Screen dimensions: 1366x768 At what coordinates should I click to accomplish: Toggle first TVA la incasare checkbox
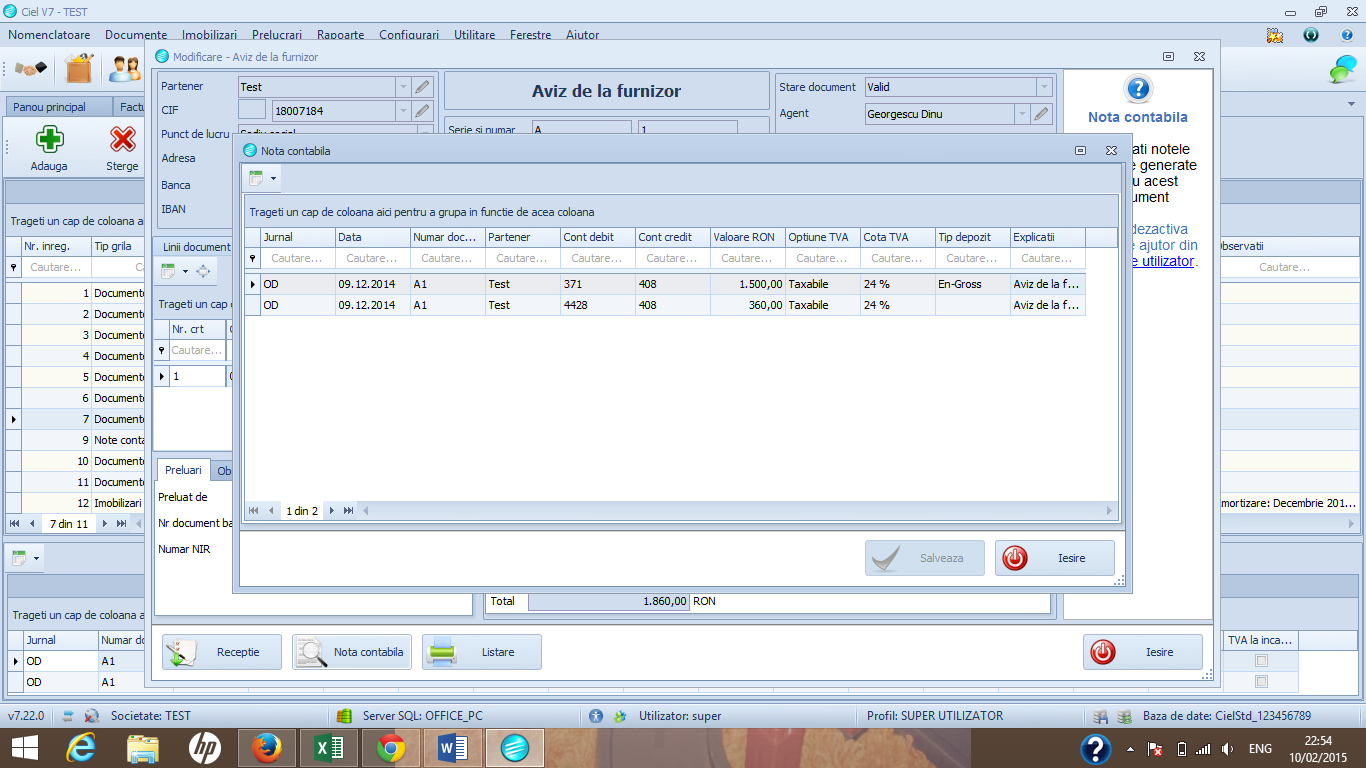1261,661
